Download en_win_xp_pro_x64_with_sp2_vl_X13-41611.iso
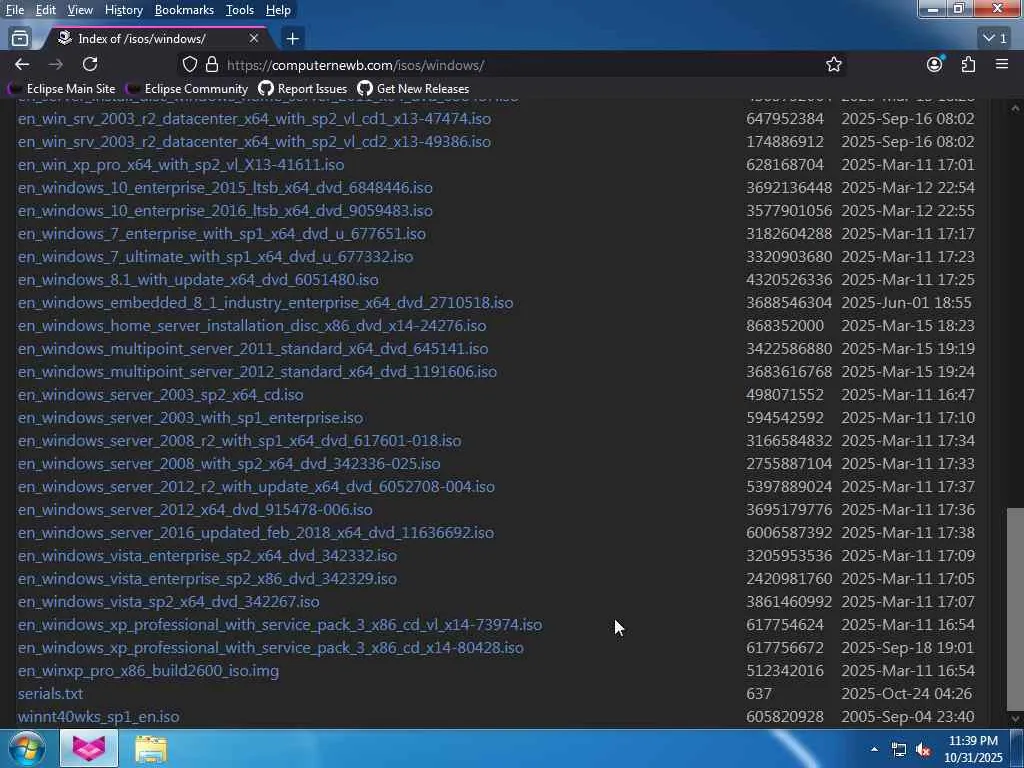 point(181,165)
